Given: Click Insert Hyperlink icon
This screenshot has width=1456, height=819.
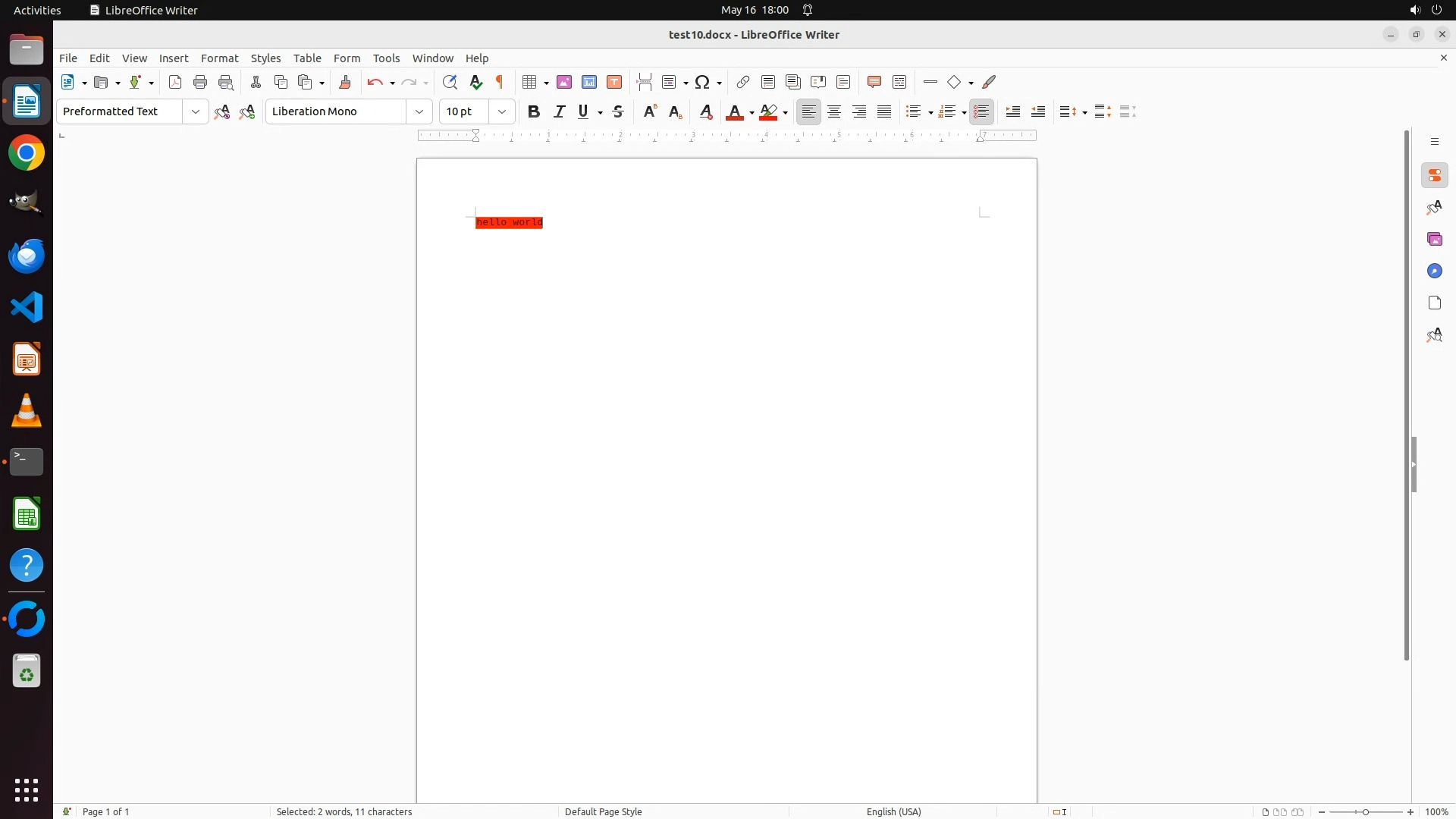Looking at the screenshot, I should (x=743, y=82).
